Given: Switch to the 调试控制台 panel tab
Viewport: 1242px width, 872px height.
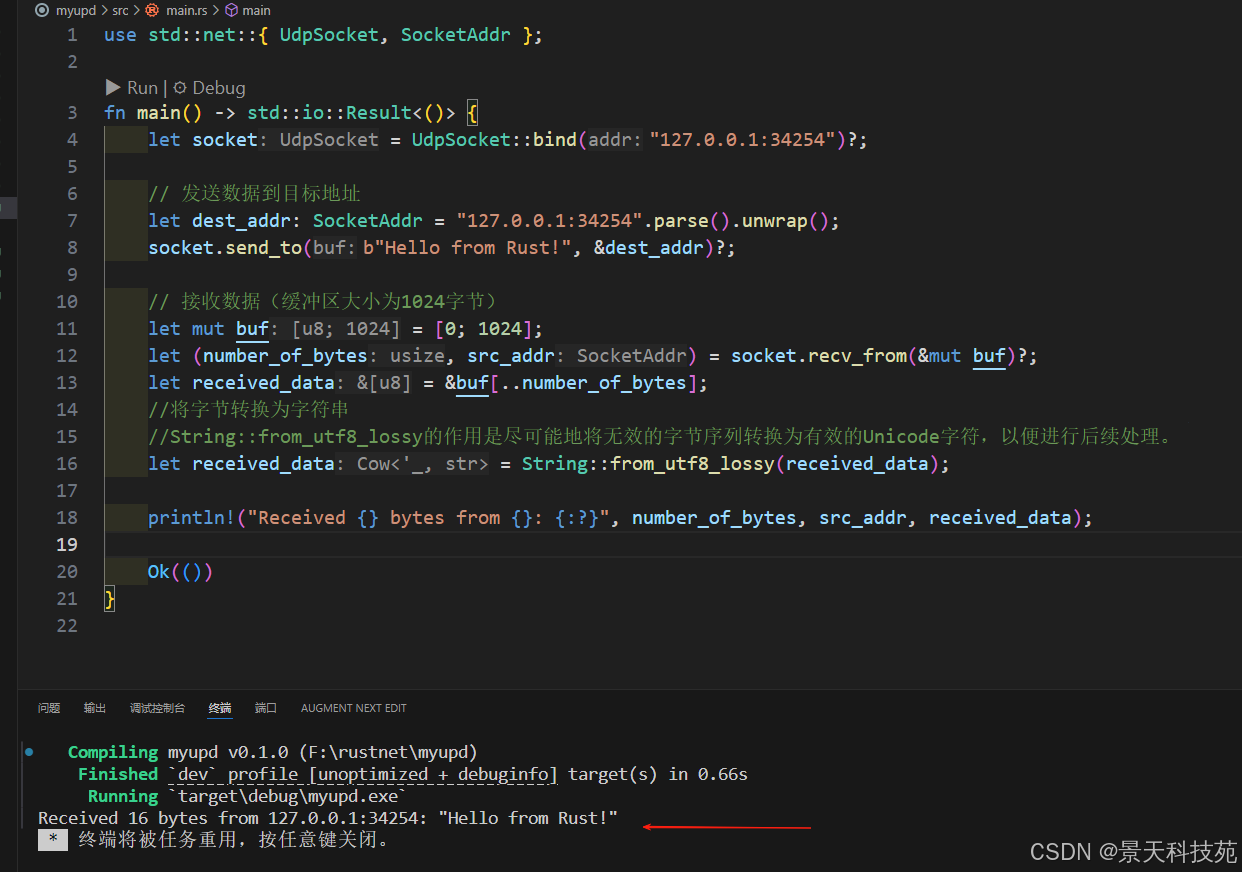Looking at the screenshot, I should click(157, 708).
